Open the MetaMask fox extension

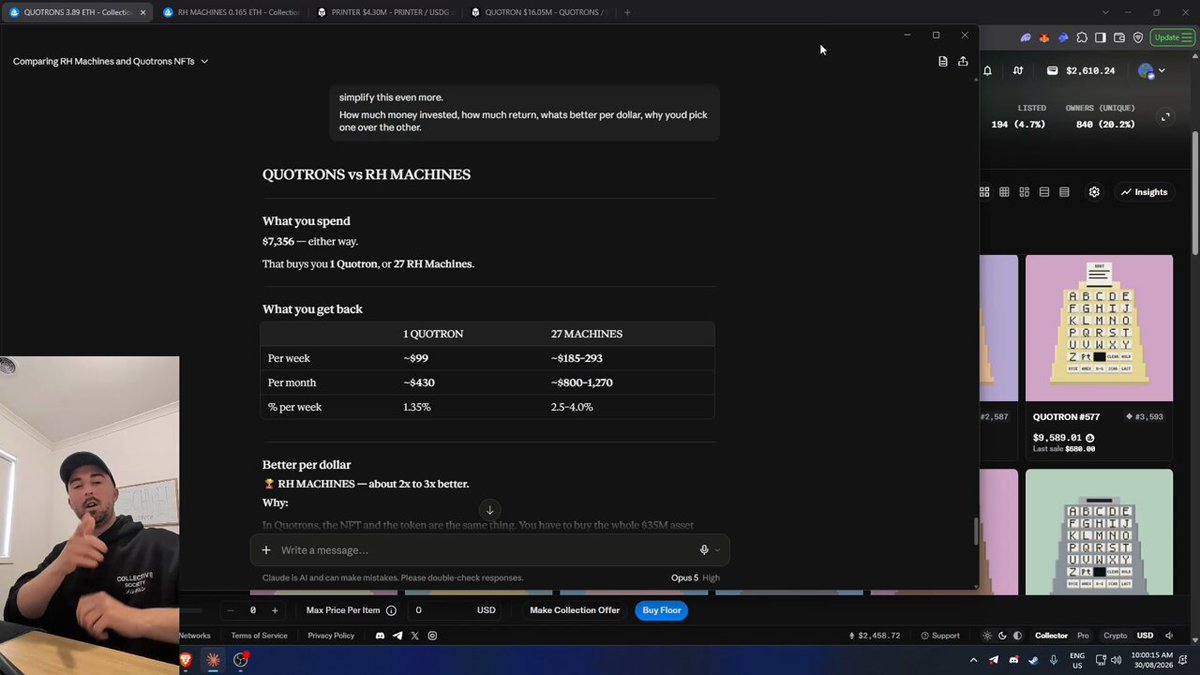pos(1045,38)
